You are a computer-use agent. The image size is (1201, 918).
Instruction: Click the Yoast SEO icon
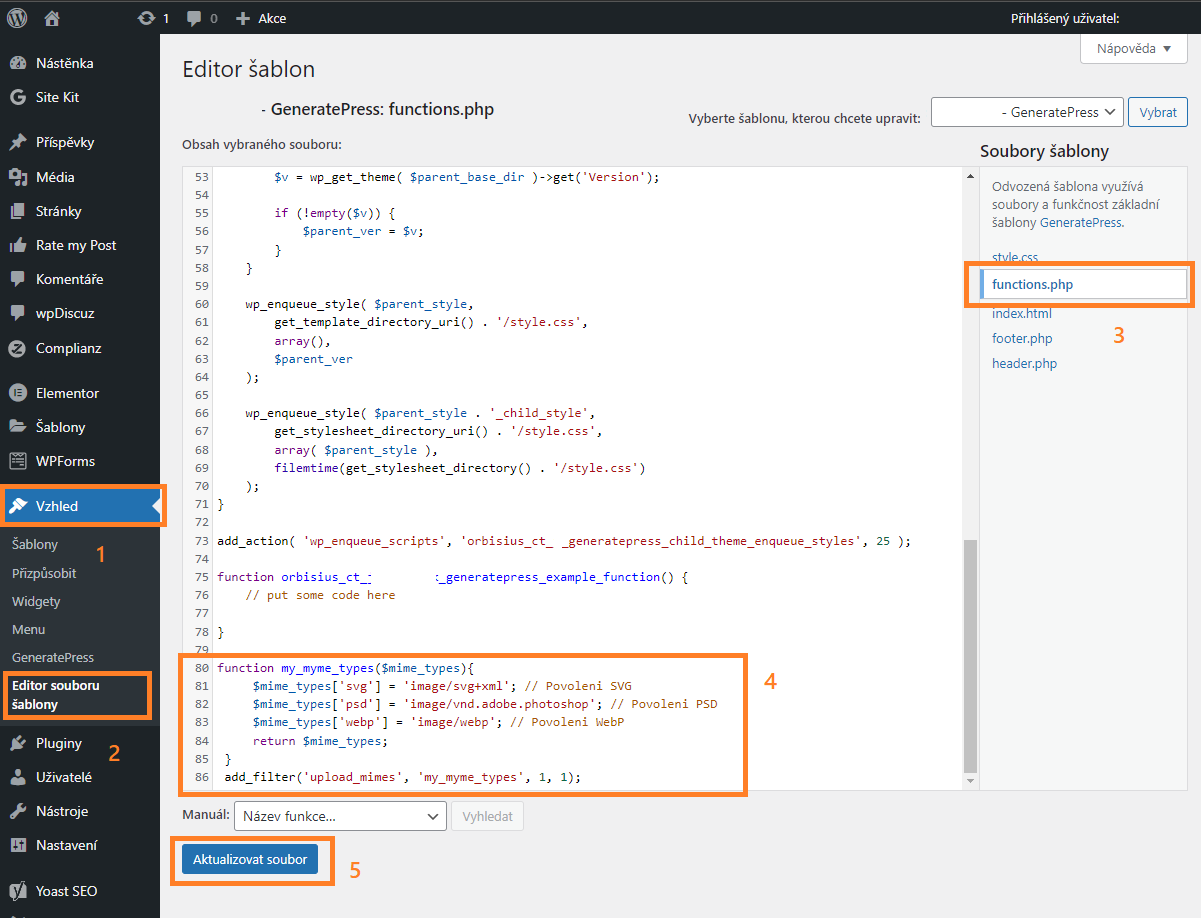[17, 890]
